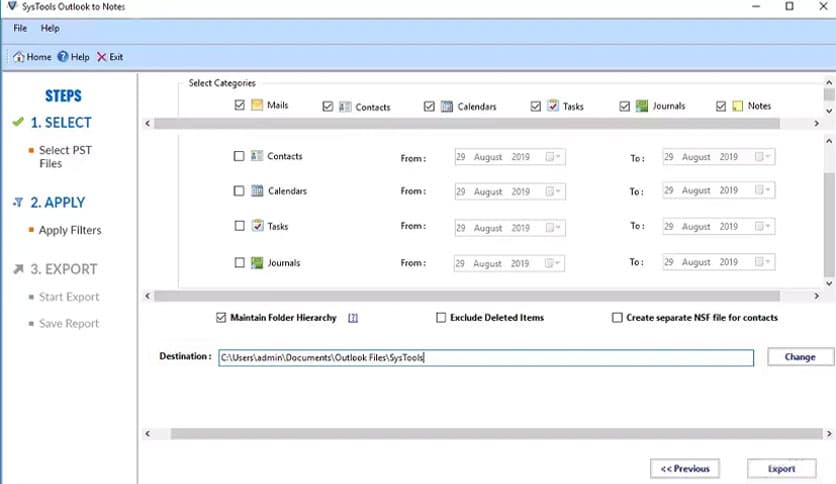This screenshot has height=484, width=836.
Task: Uncheck the Mails category checkbox
Action: click(x=239, y=105)
